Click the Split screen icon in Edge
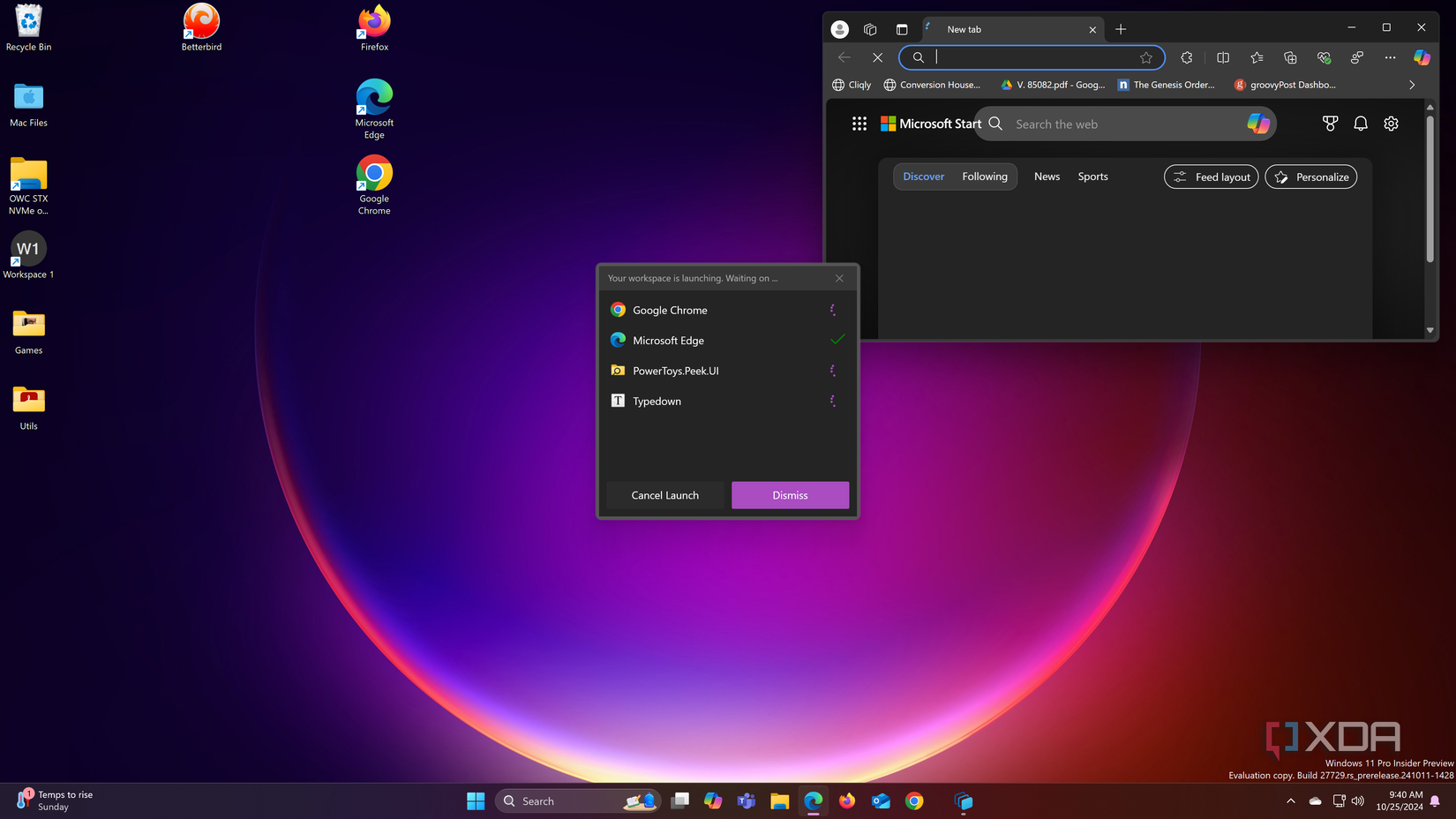 1223,57
